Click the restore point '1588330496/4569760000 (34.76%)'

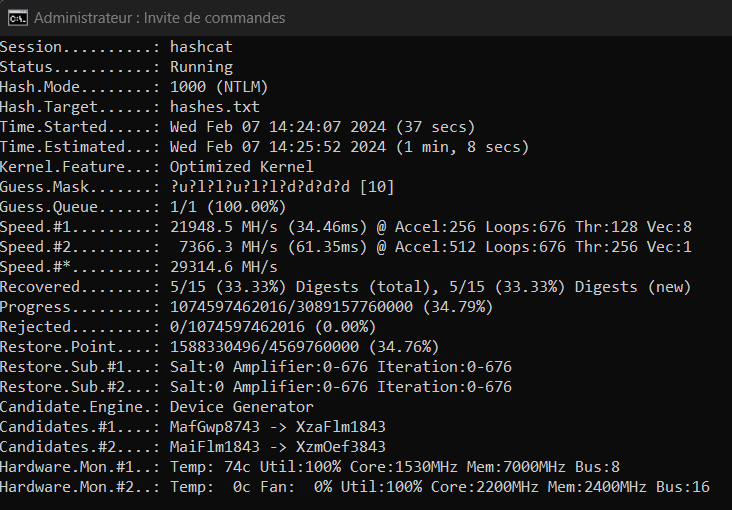point(304,347)
